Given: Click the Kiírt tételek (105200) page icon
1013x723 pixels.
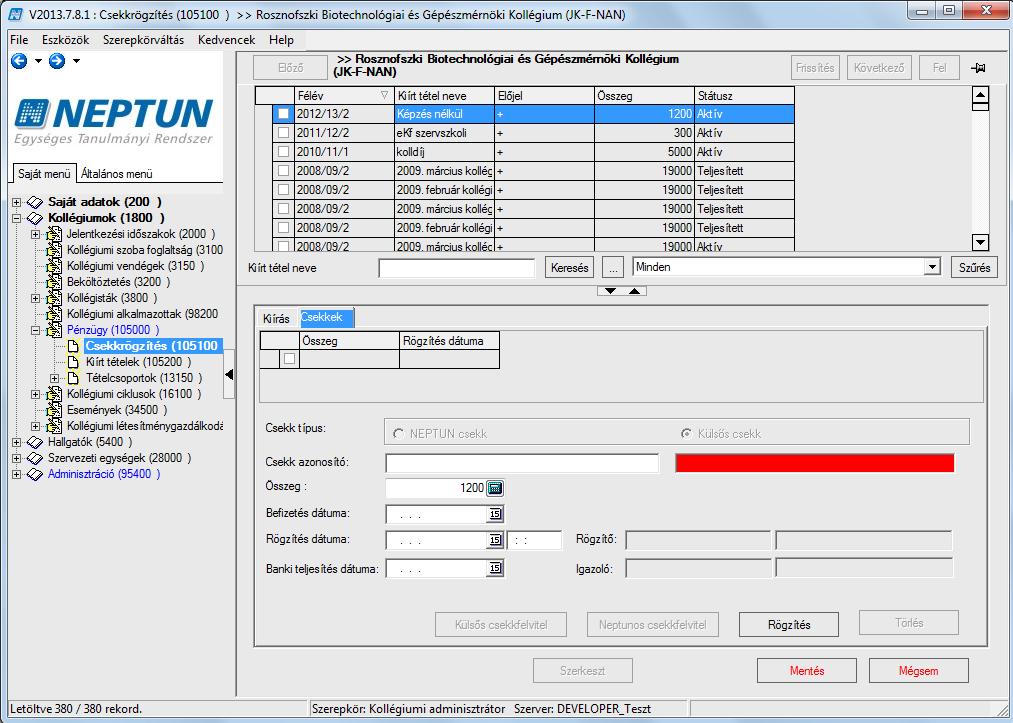Looking at the screenshot, I should pyautogui.click(x=73, y=362).
